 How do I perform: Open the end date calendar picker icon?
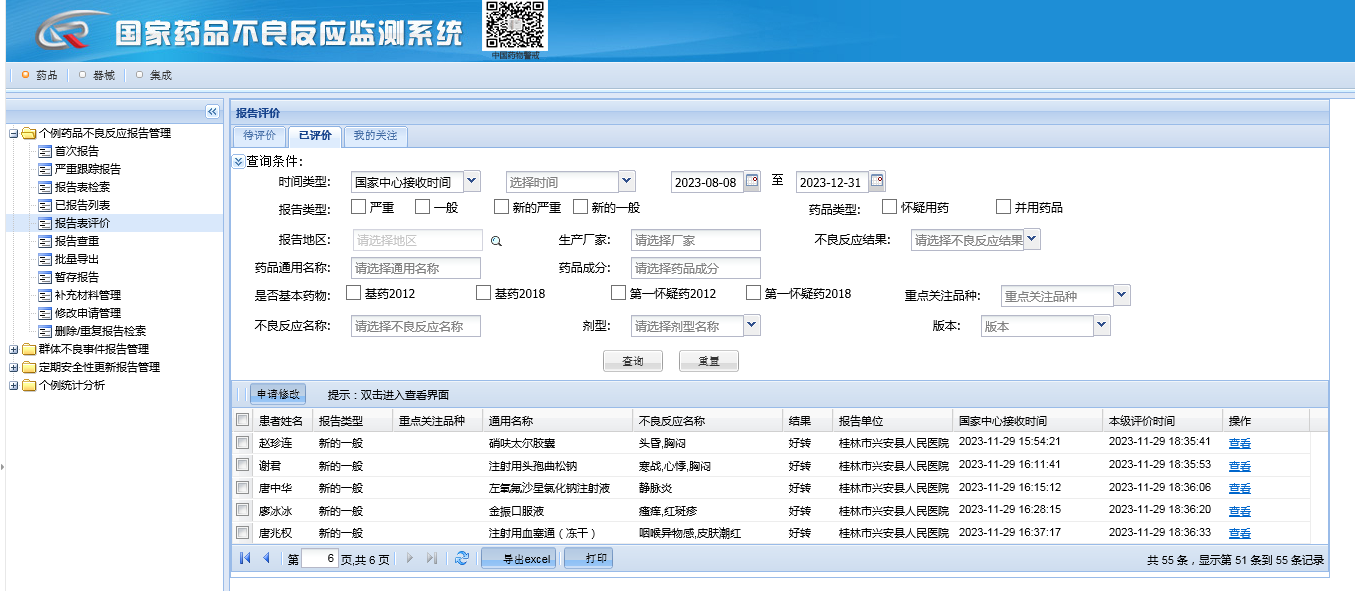[x=877, y=181]
